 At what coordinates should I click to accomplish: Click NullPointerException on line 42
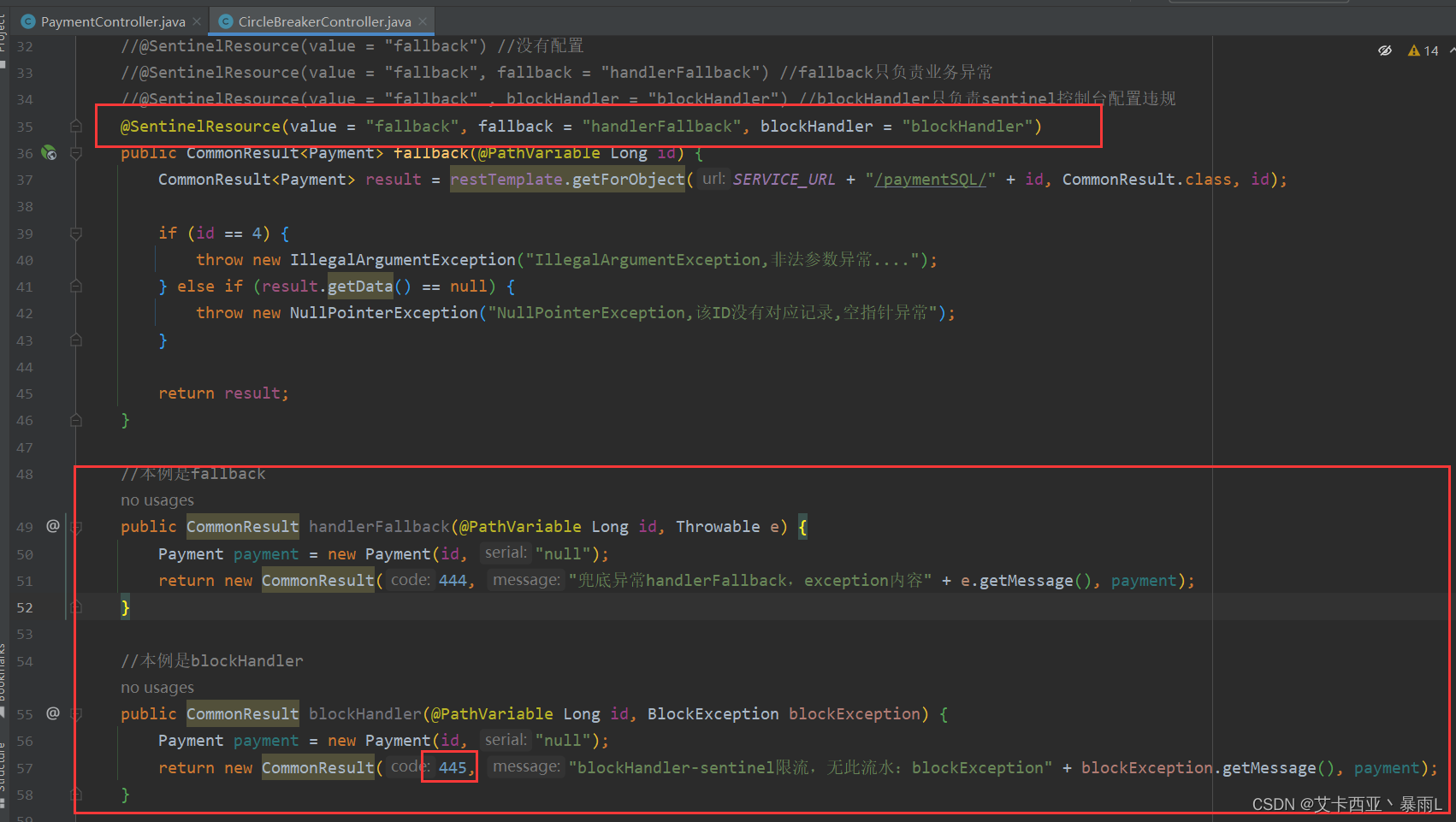pyautogui.click(x=383, y=313)
